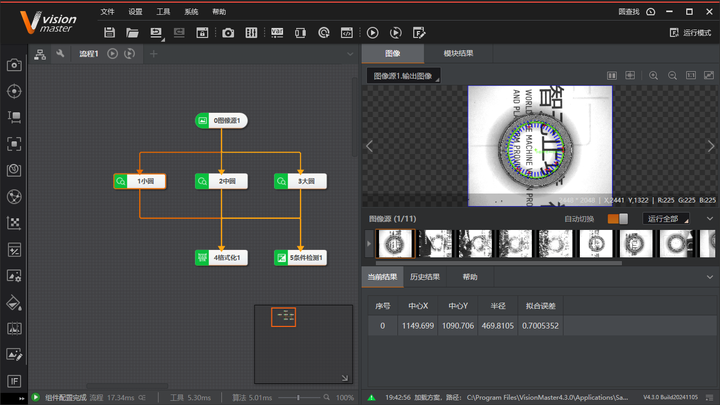Open the folder icon to load solution
Image resolution: width=720 pixels, height=405 pixels.
pyautogui.click(x=132, y=33)
